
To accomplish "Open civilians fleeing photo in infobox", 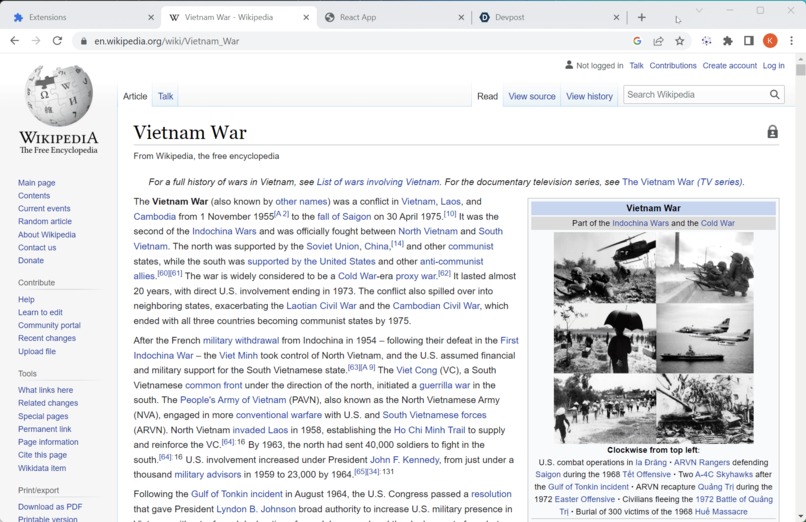I will [604, 408].
